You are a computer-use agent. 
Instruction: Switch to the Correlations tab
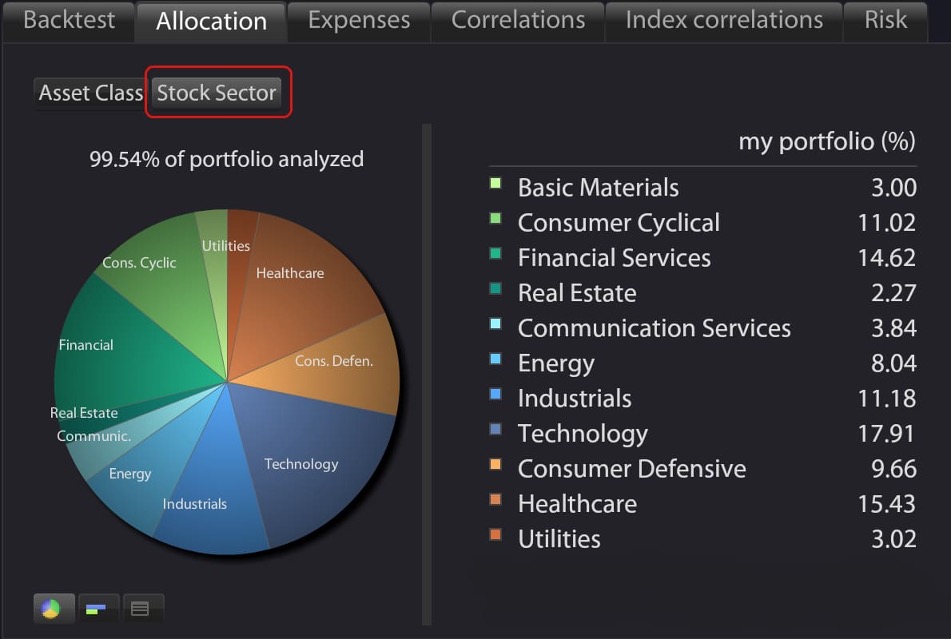(x=518, y=21)
